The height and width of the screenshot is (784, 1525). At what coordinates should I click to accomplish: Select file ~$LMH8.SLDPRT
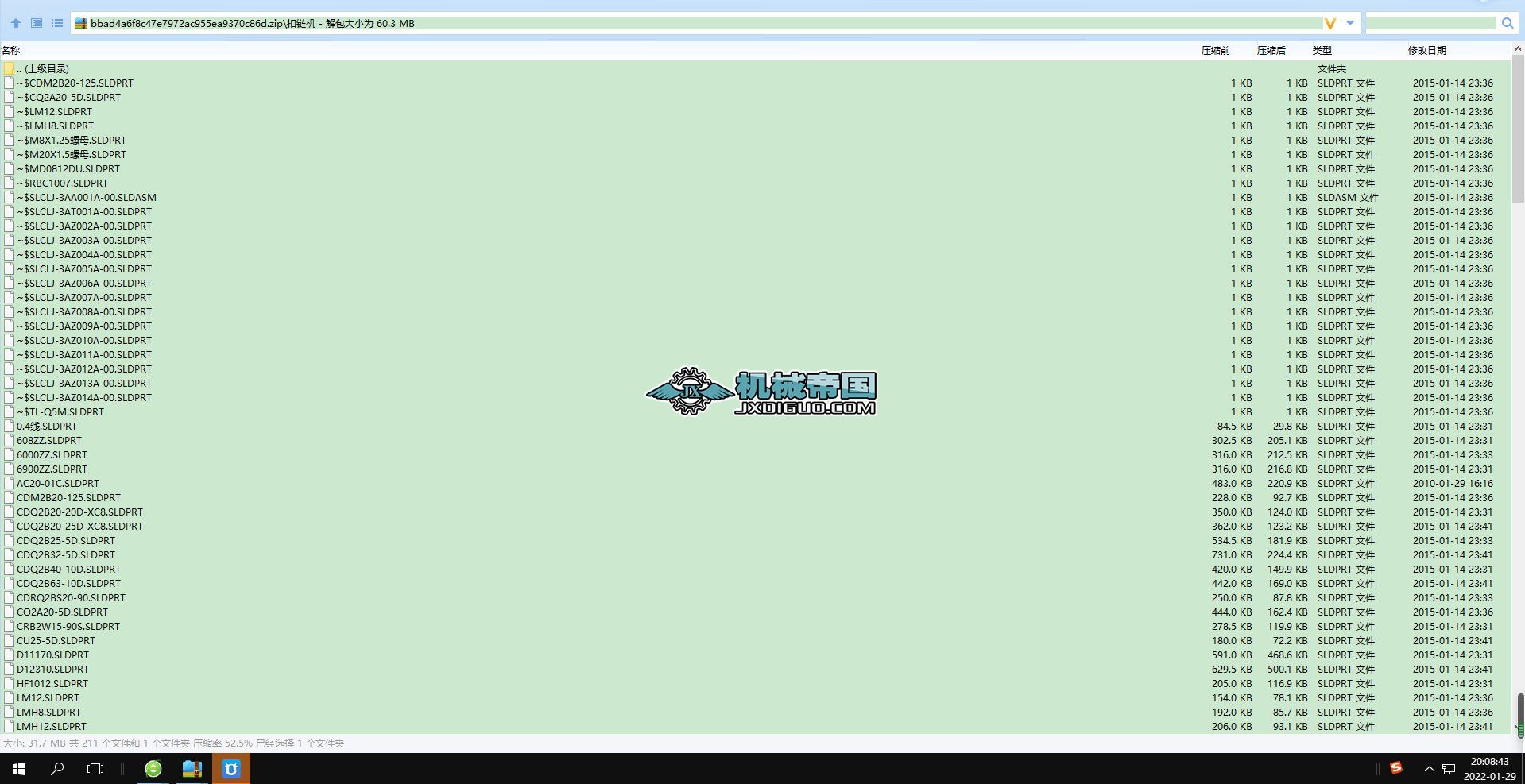(x=55, y=126)
